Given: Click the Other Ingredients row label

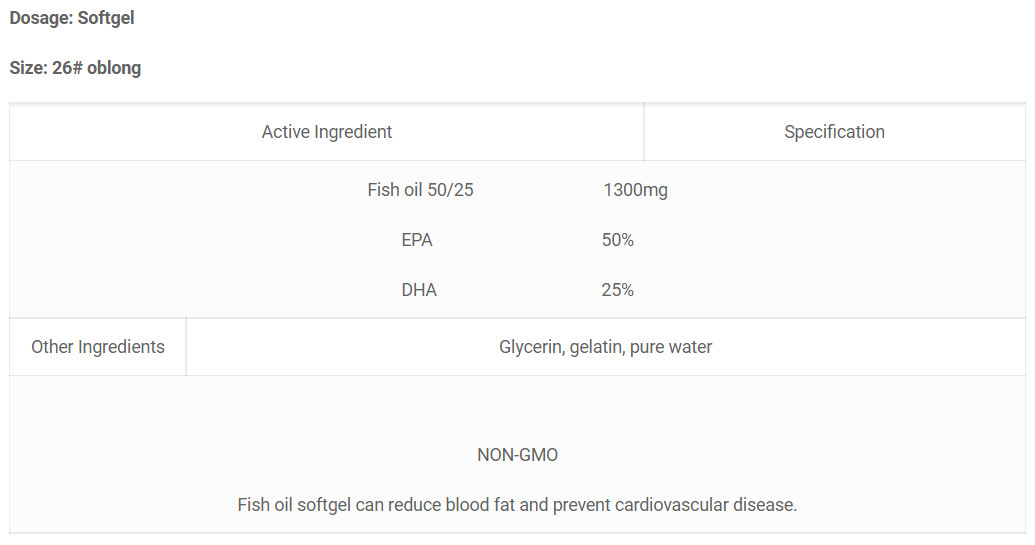Looking at the screenshot, I should click(98, 347).
